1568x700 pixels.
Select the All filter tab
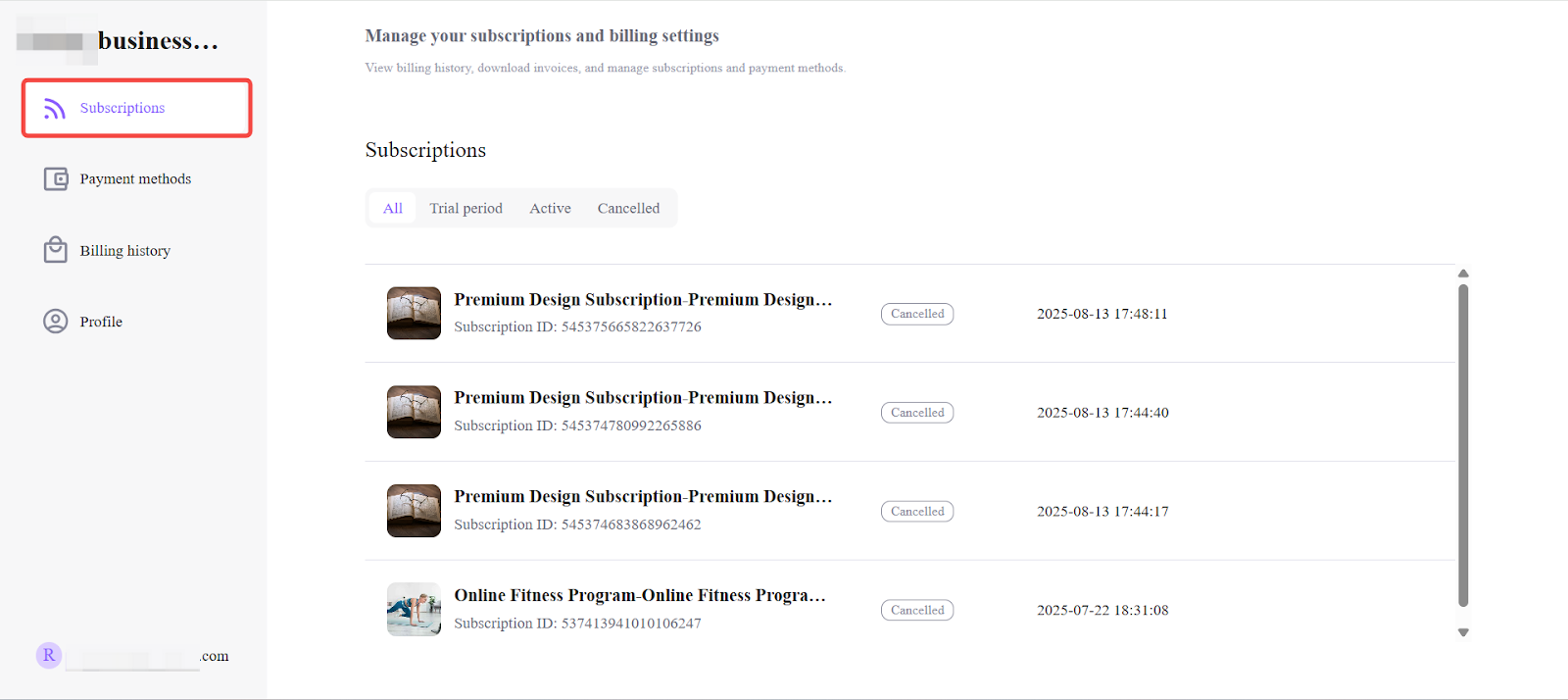(393, 208)
